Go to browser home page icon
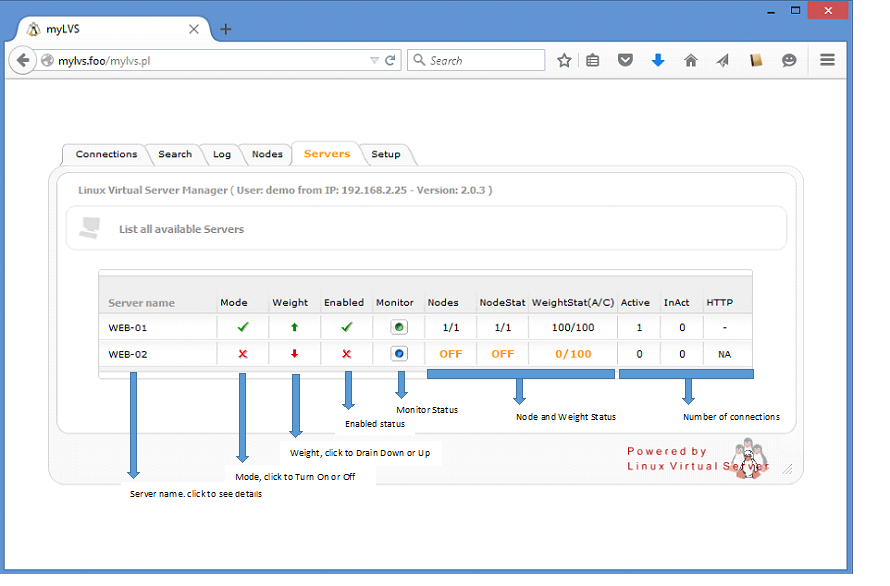The height and width of the screenshot is (586, 890). tap(690, 61)
